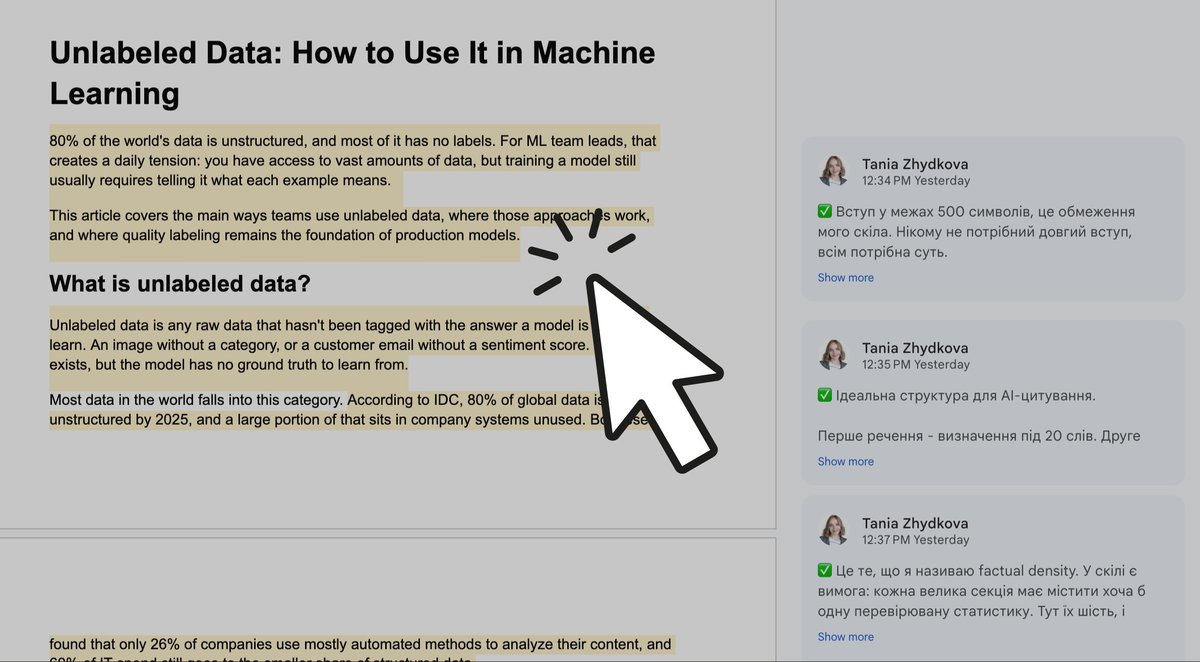Place cursor in title 'Unlabeled Data: How to Use It'

point(352,73)
